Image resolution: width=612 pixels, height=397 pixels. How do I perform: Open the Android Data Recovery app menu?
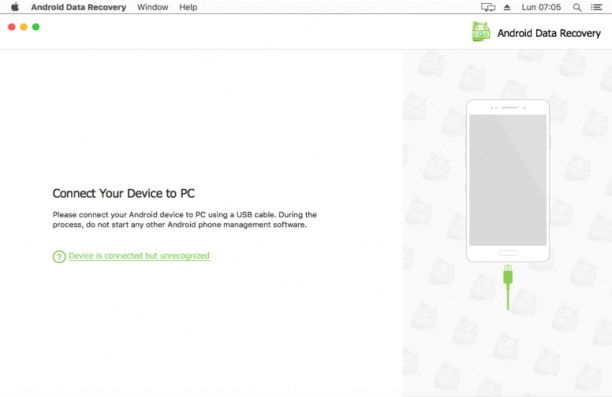[x=78, y=7]
